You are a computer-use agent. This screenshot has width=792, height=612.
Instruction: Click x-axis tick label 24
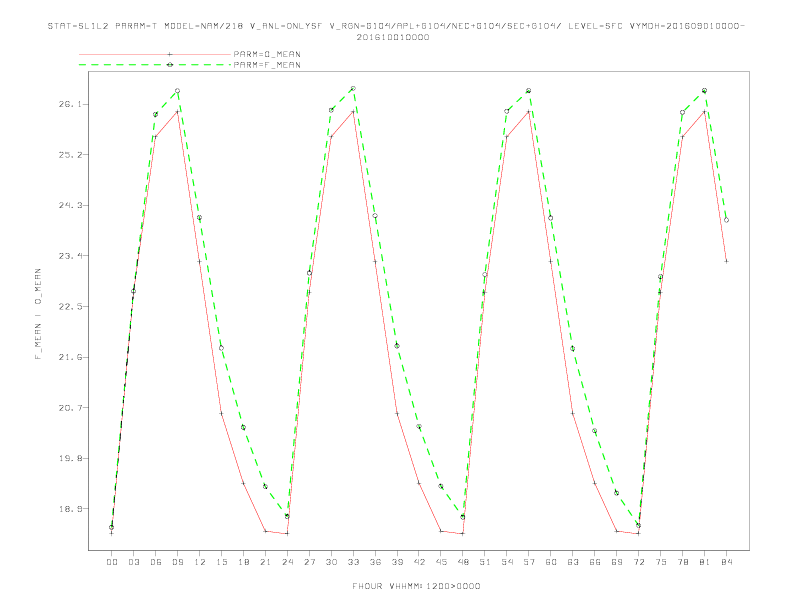pyautogui.click(x=287, y=562)
